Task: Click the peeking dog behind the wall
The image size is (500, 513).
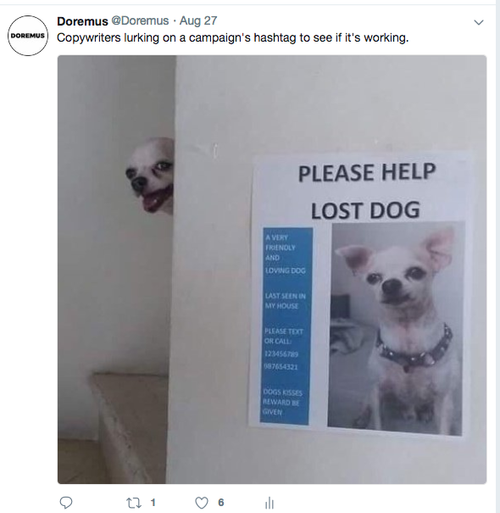Action: coord(150,175)
